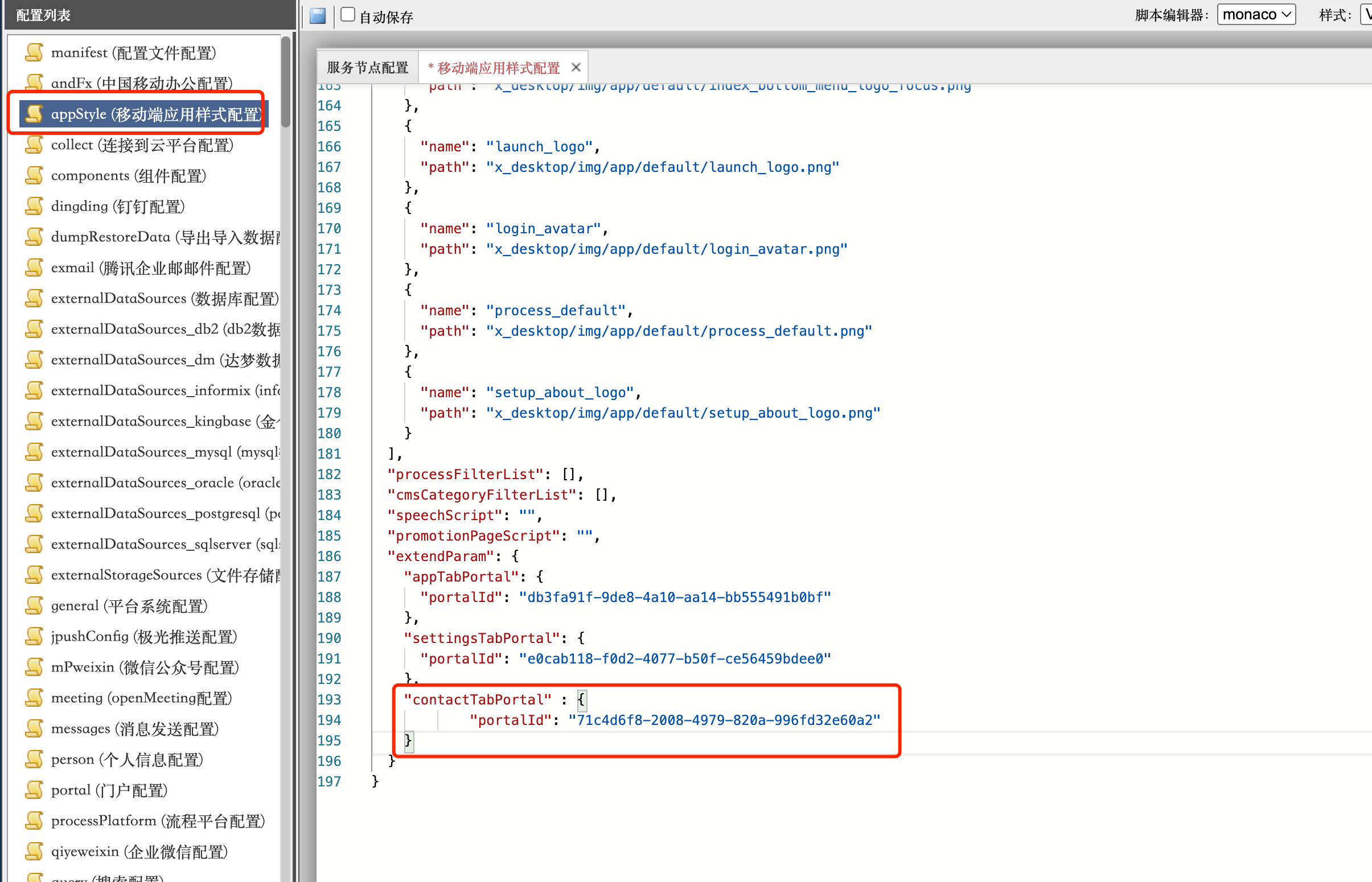Click the components config scroll icon
1372x882 pixels.
coord(34,175)
